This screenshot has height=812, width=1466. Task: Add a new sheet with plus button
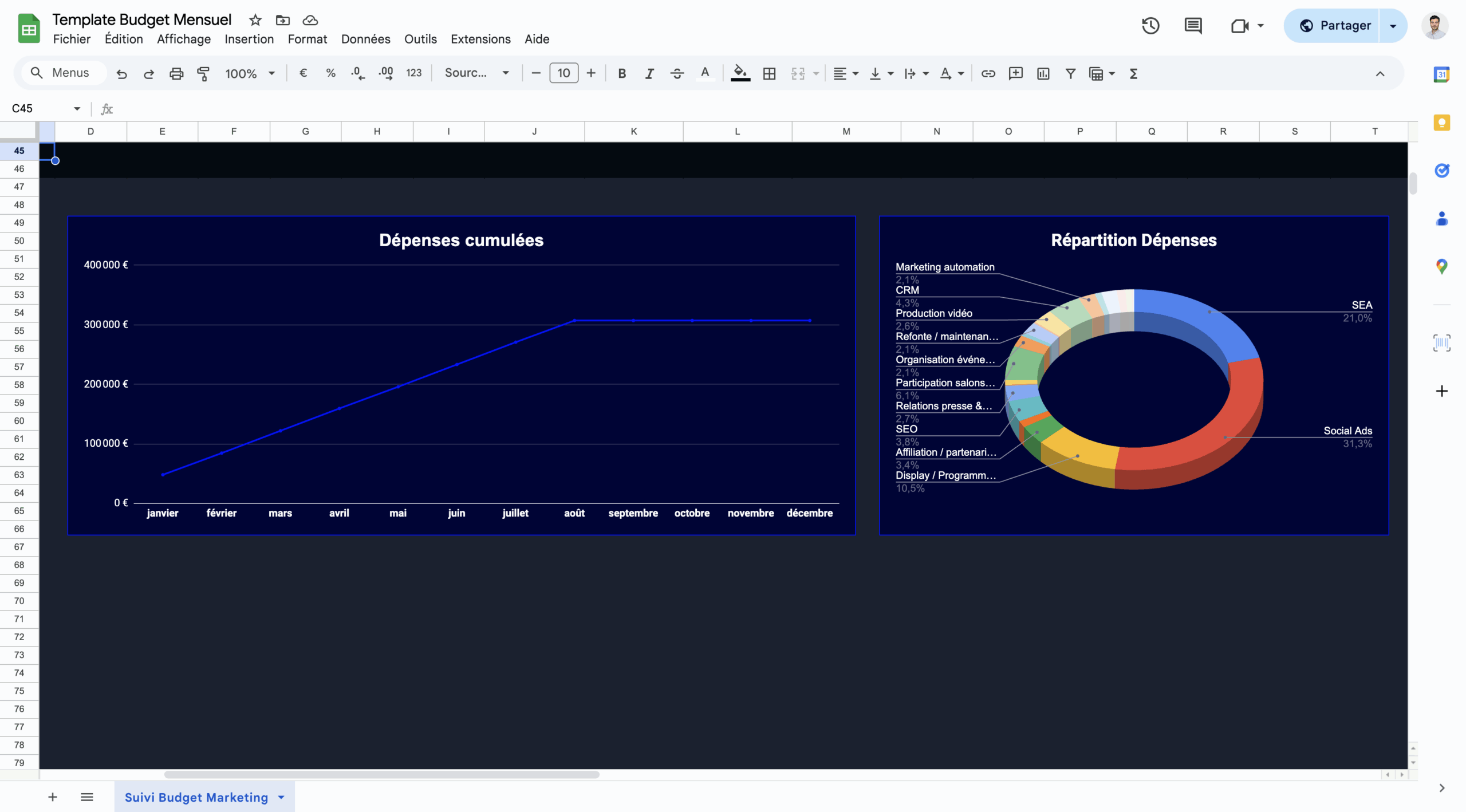[53, 797]
